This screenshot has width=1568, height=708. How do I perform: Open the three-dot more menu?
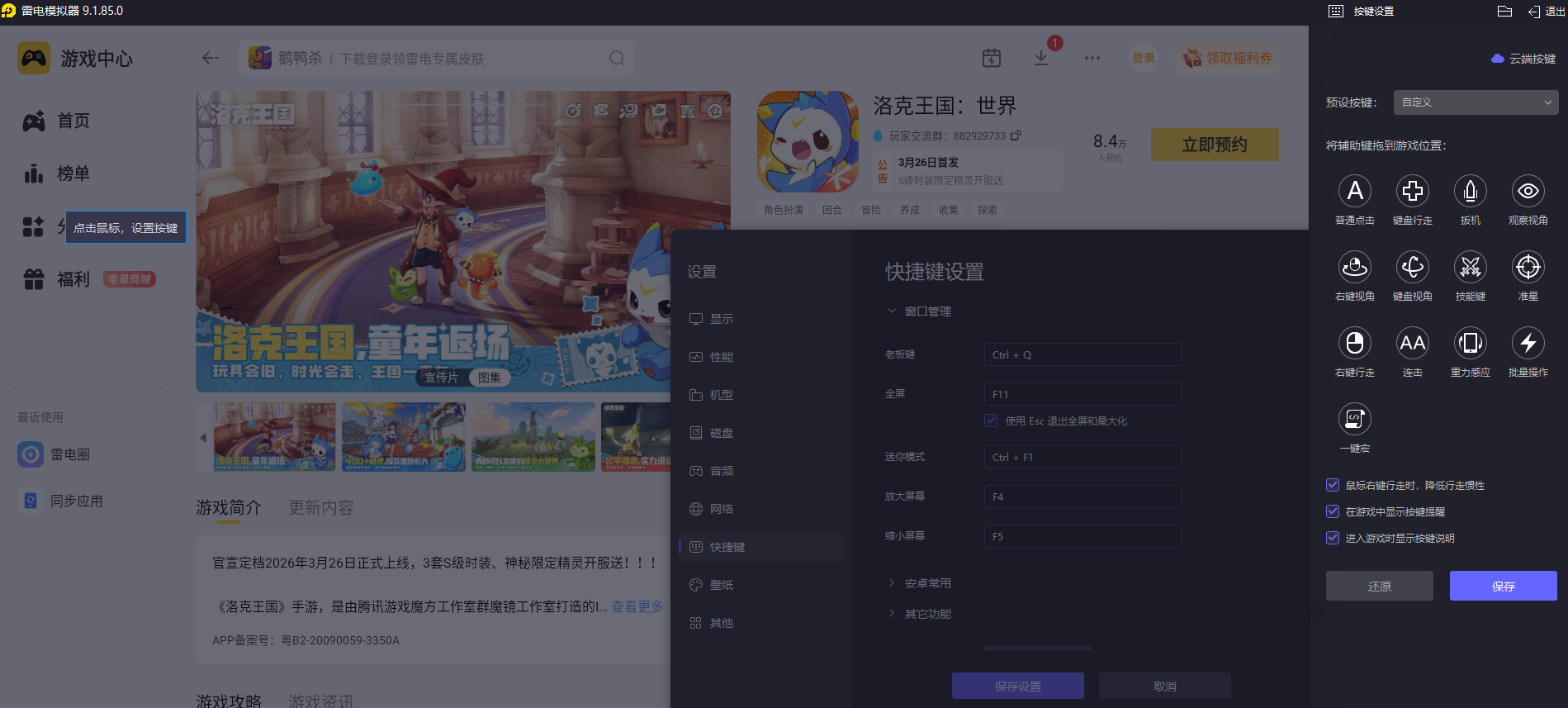coord(1092,58)
